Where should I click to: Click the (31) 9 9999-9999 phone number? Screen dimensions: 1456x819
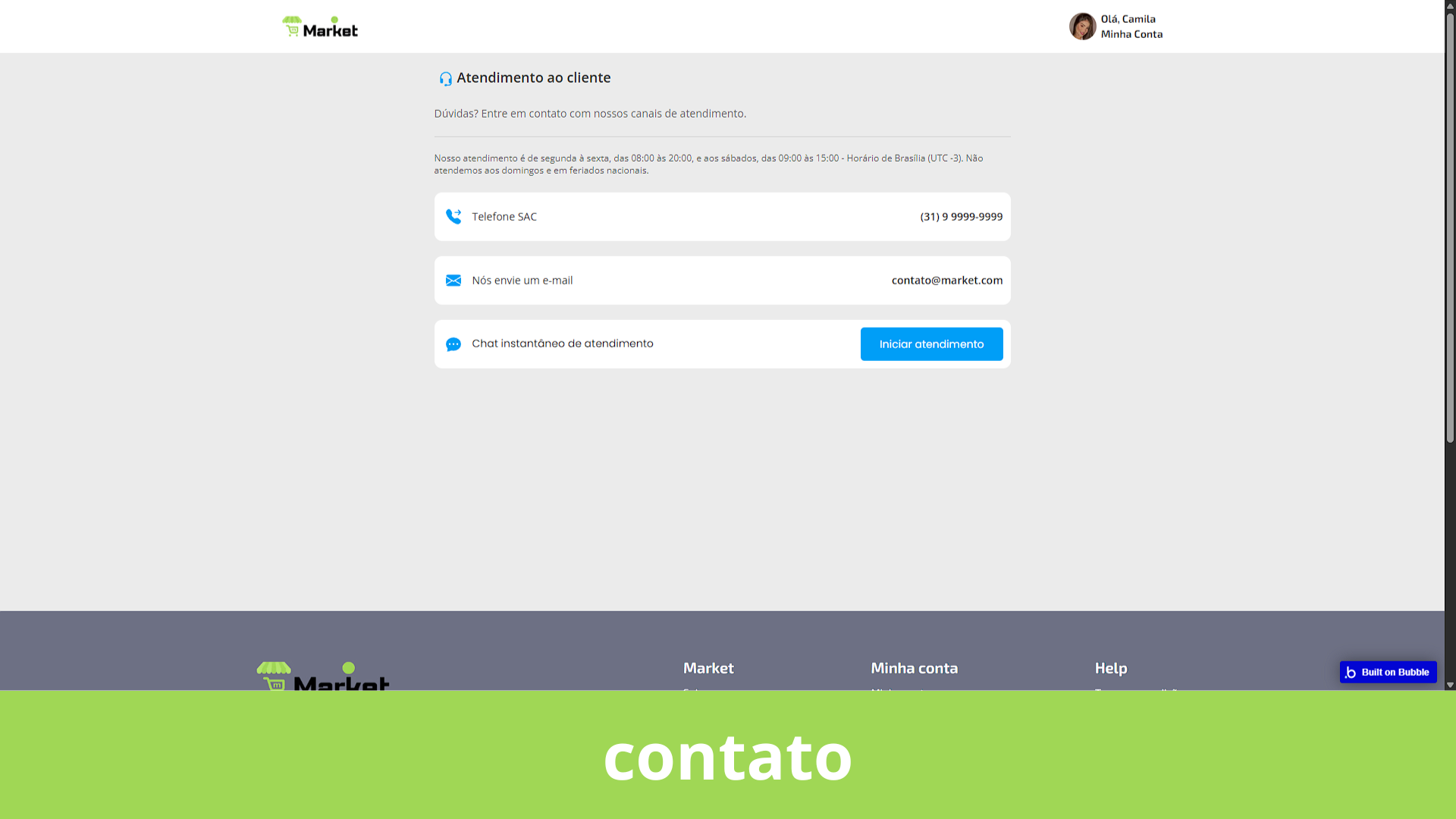click(x=961, y=217)
